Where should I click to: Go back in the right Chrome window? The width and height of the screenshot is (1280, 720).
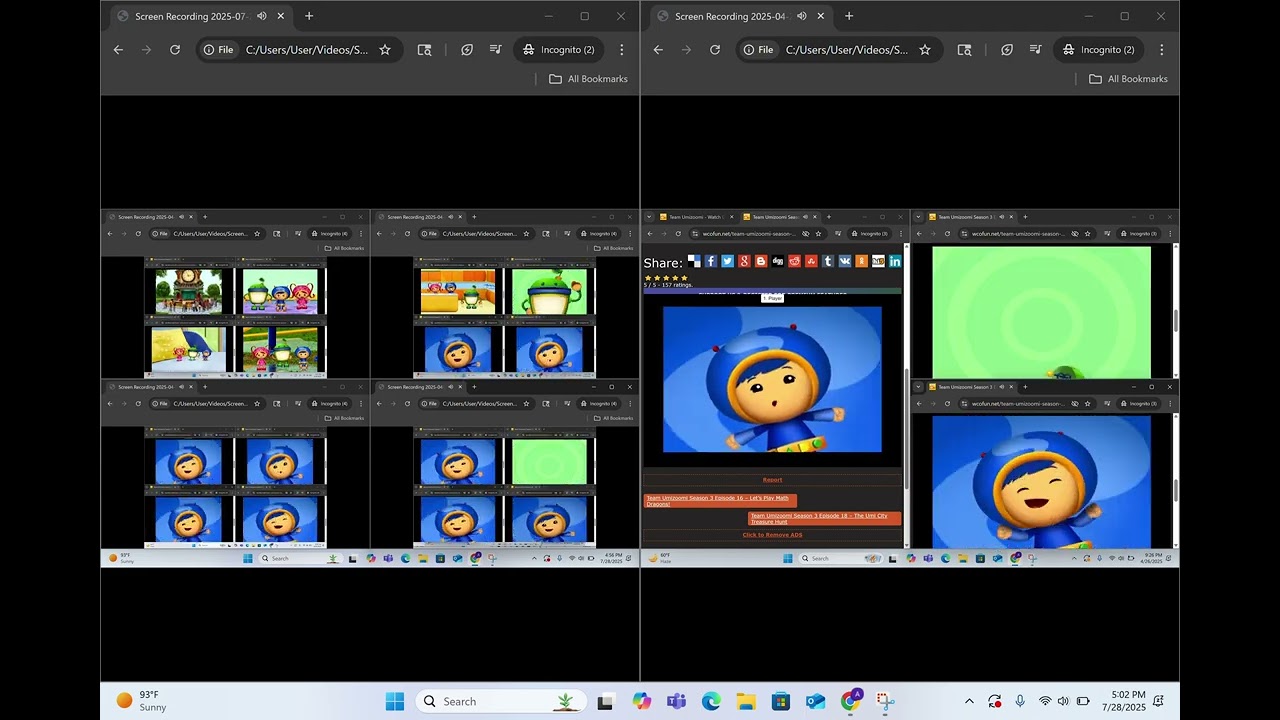pos(658,50)
